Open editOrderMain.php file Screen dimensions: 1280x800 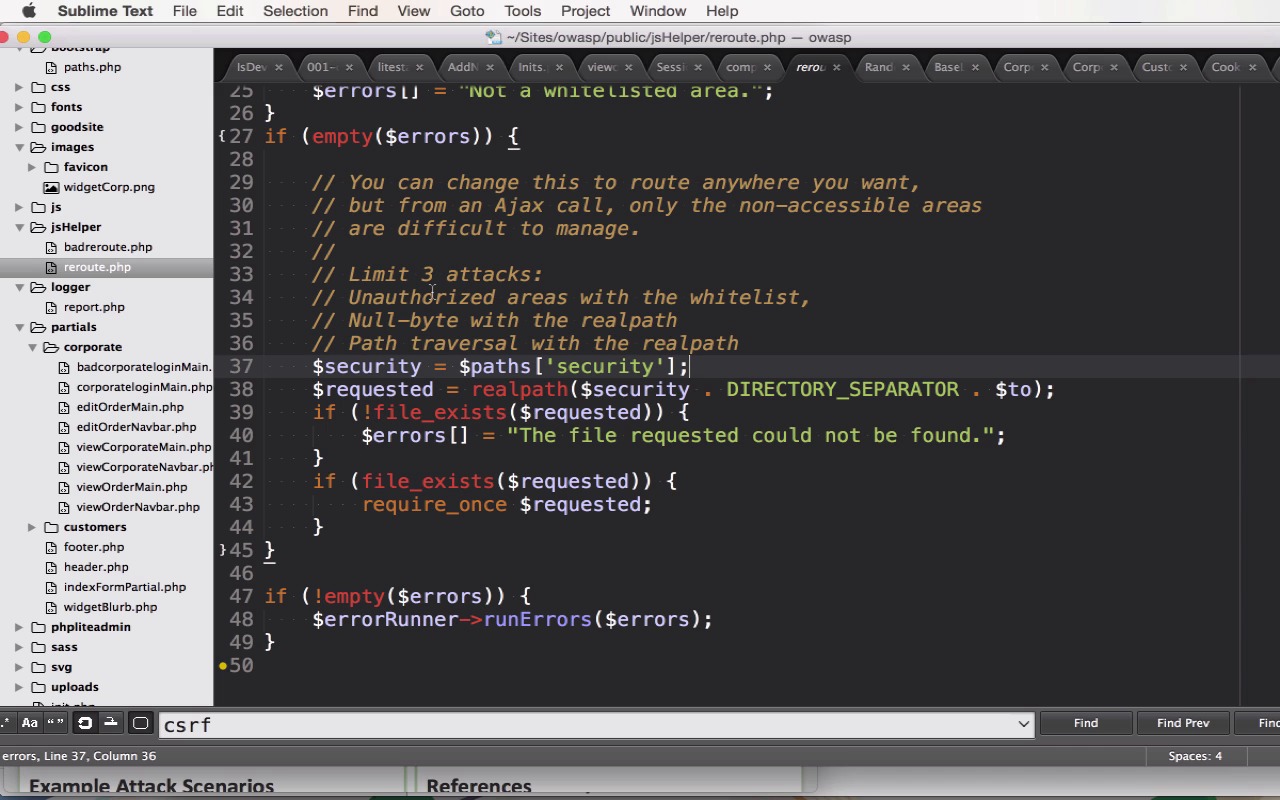coord(130,407)
